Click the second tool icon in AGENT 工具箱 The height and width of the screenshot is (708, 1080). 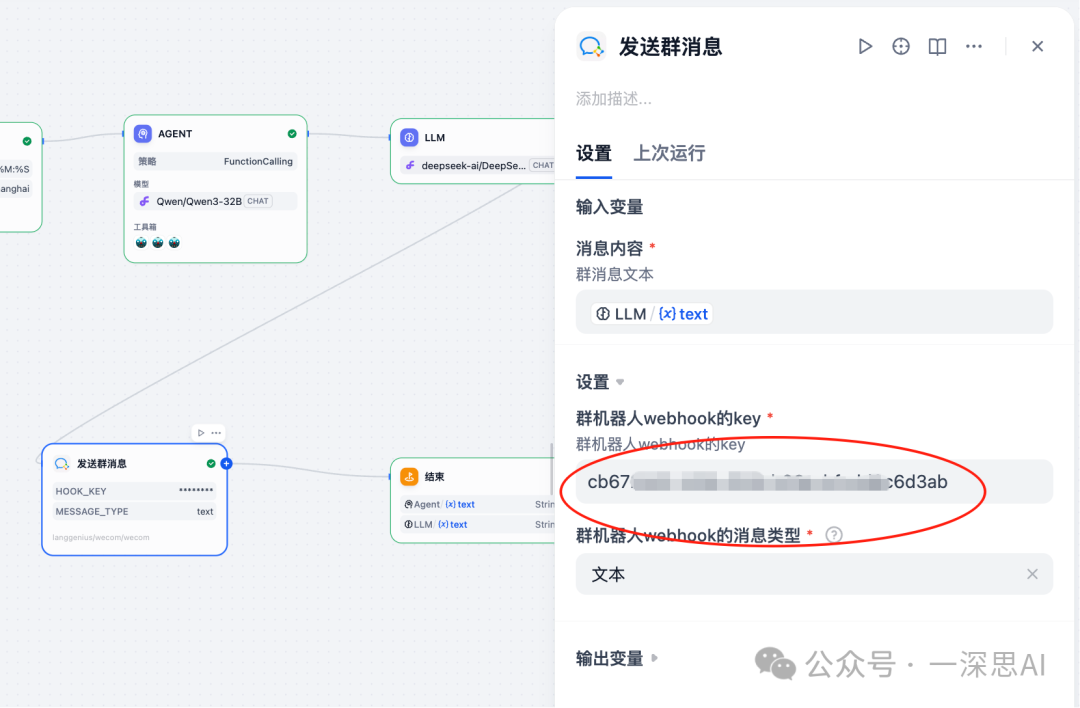tap(158, 242)
